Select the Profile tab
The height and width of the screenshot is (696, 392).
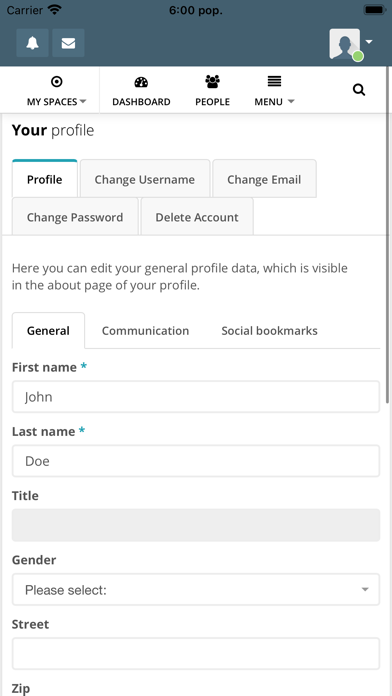(x=45, y=178)
